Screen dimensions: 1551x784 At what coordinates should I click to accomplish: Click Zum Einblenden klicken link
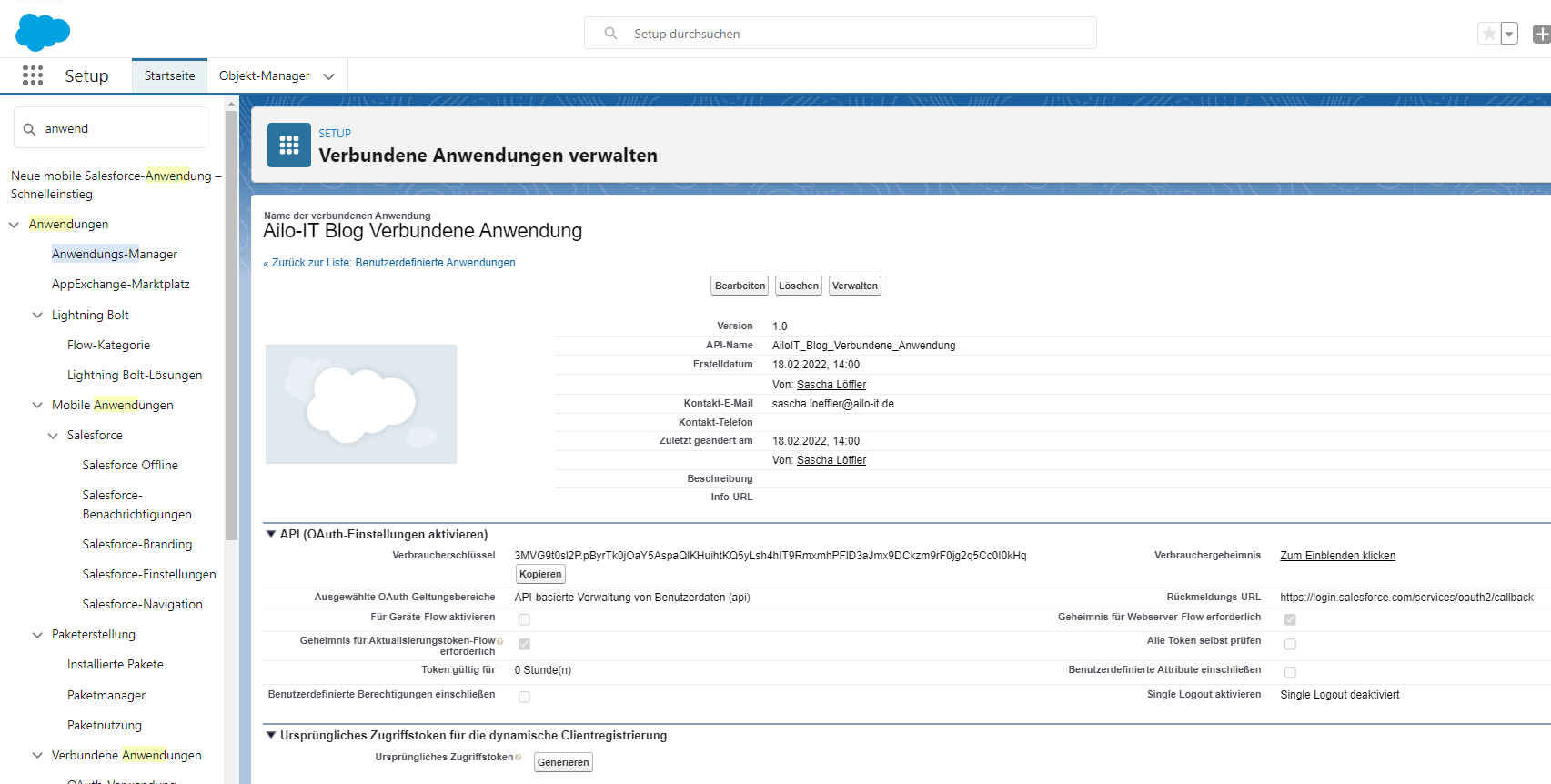[x=1337, y=556]
